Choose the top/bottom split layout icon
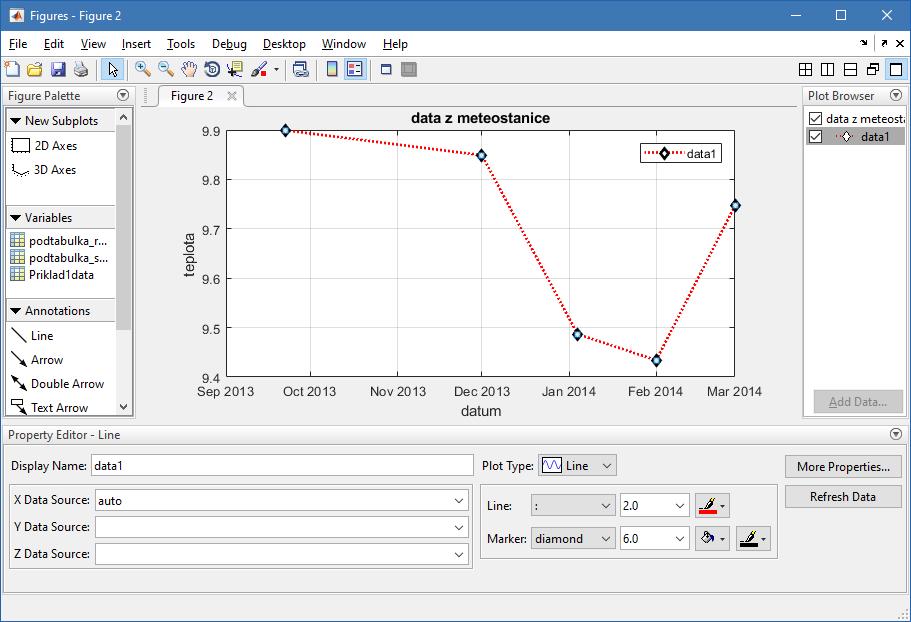Viewport: 911px width, 622px height. [x=850, y=70]
